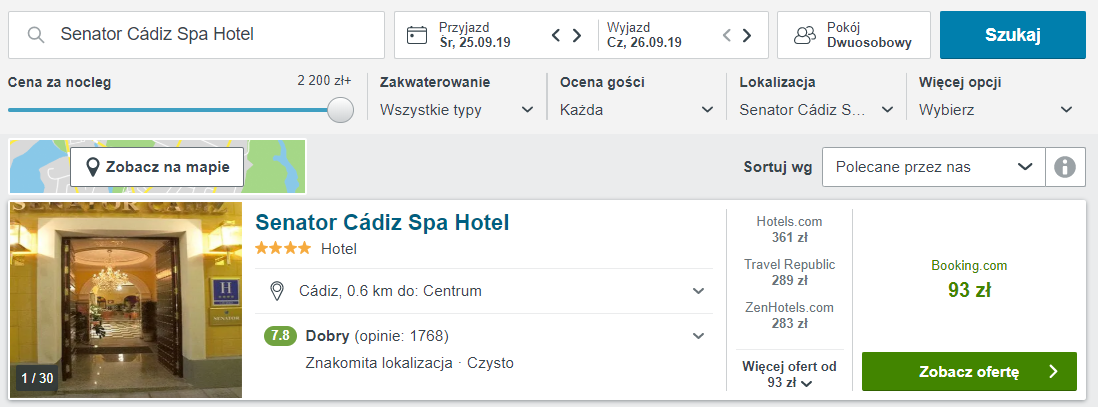Click the sort info icon
Viewport: 1098px width, 407px height.
[1064, 167]
